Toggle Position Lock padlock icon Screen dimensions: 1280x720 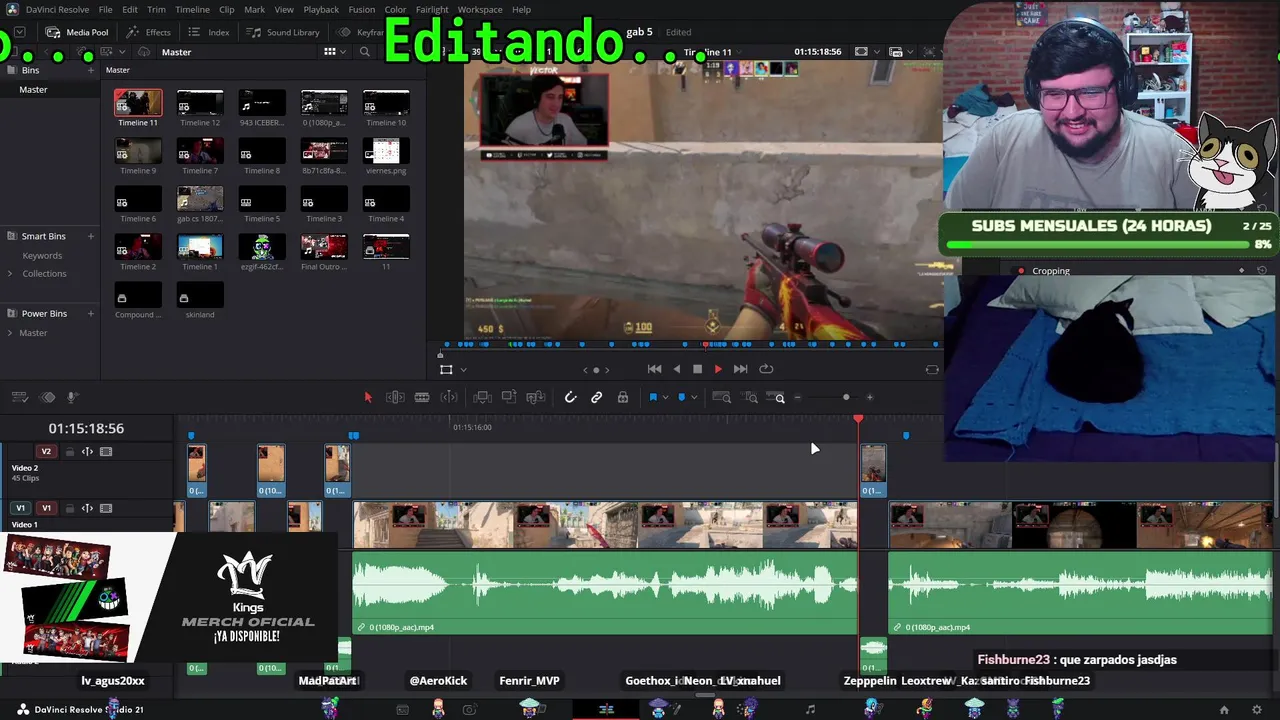click(623, 397)
